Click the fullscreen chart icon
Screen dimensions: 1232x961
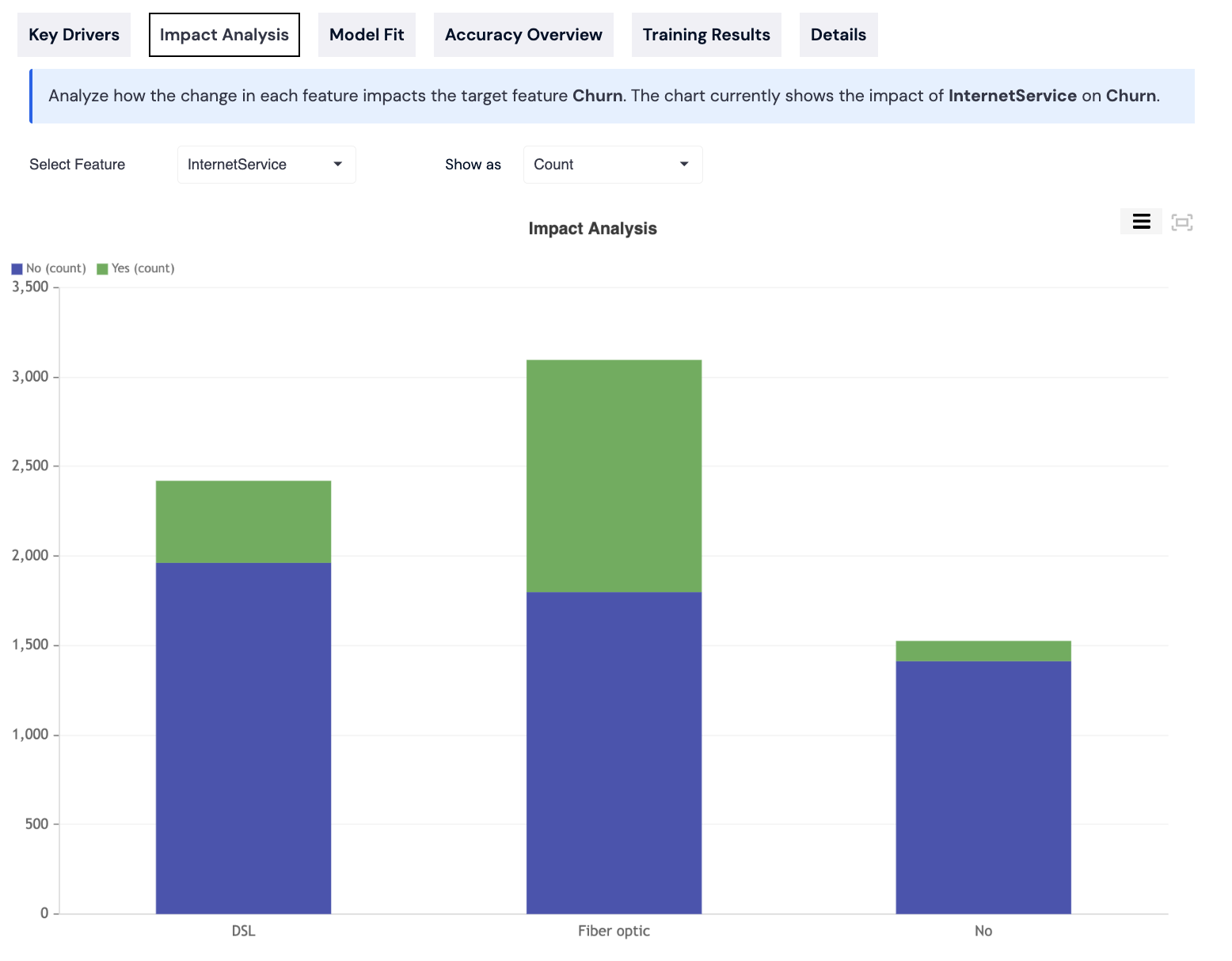(1181, 222)
